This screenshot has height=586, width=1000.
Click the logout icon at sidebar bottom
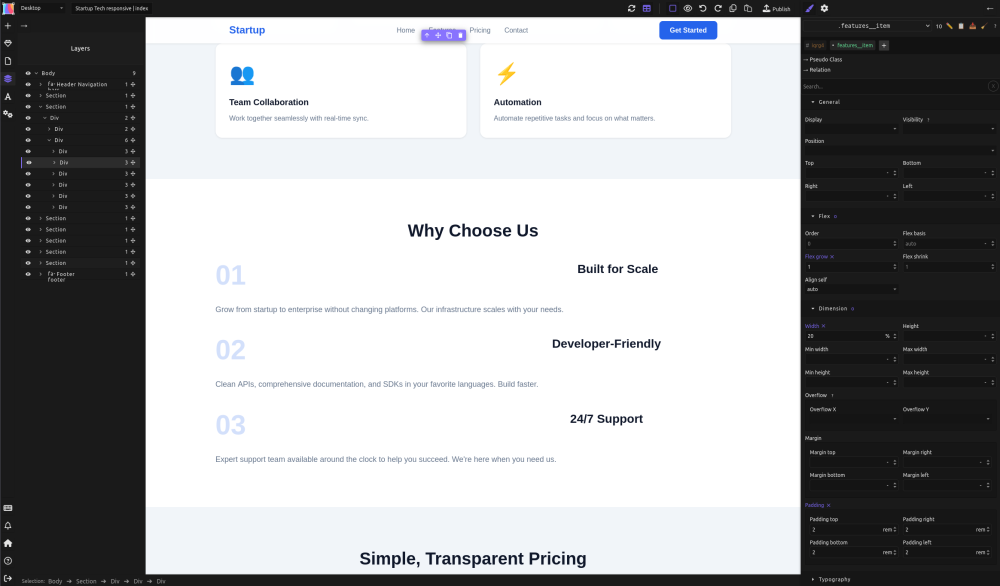click(8, 578)
